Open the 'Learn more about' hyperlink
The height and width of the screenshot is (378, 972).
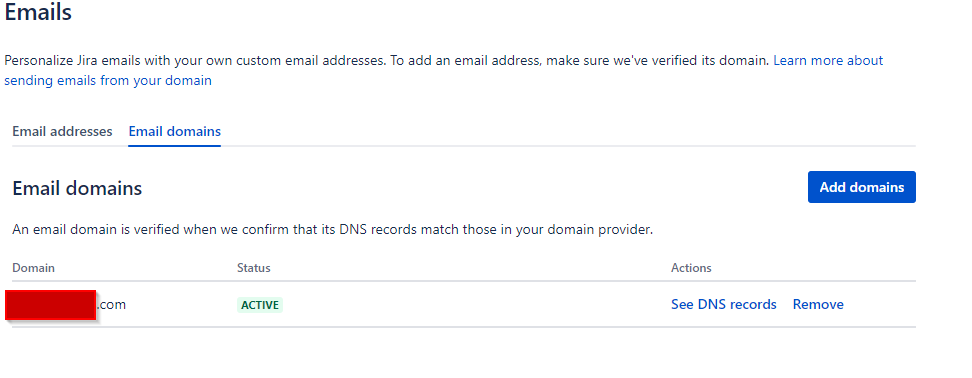tap(828, 60)
